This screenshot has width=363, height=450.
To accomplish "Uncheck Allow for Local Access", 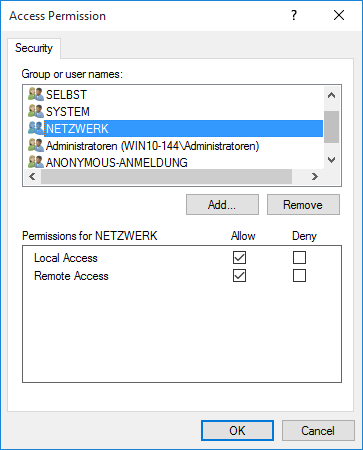I will tap(239, 258).
